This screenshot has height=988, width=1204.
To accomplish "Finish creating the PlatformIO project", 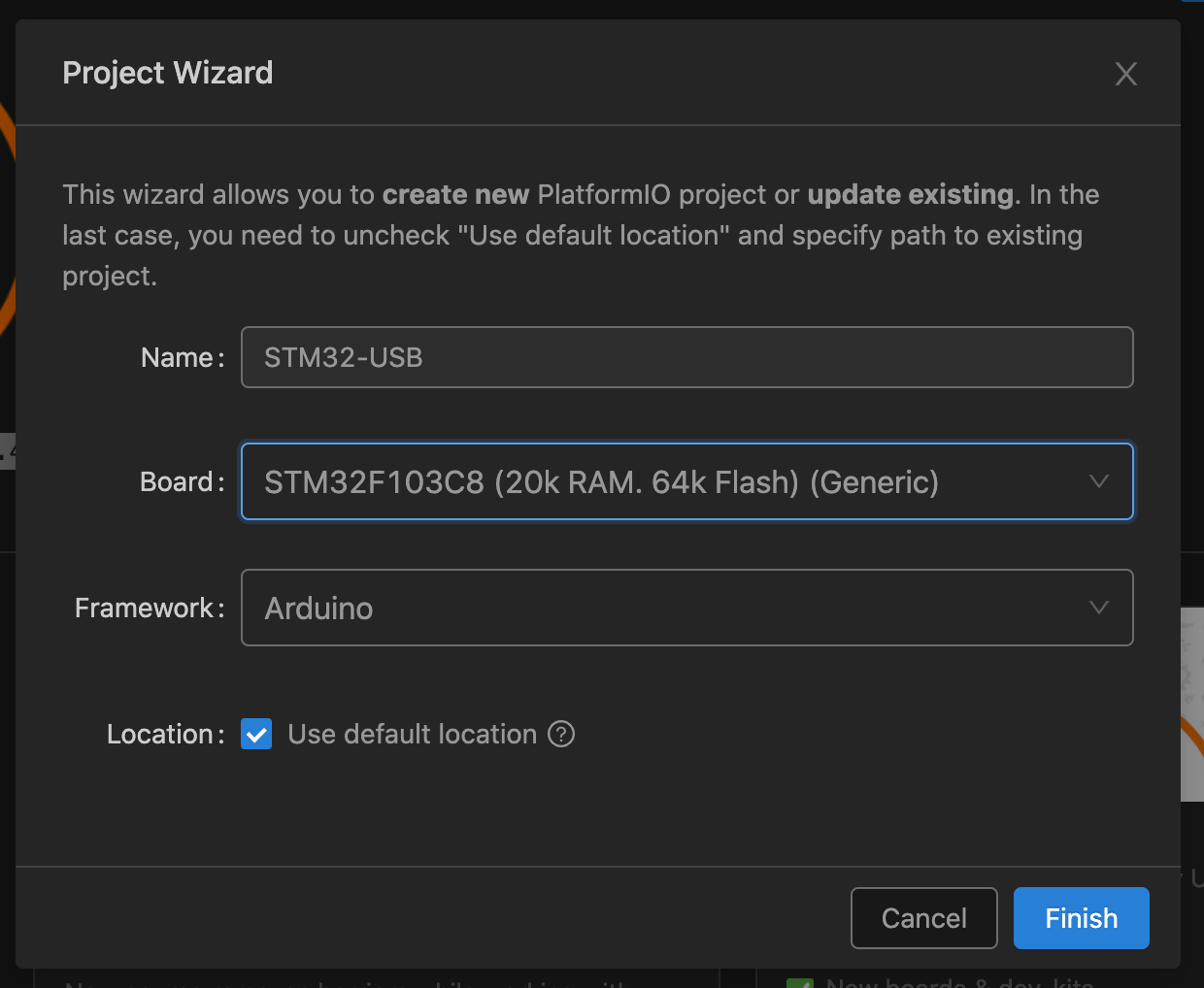I will [x=1081, y=918].
